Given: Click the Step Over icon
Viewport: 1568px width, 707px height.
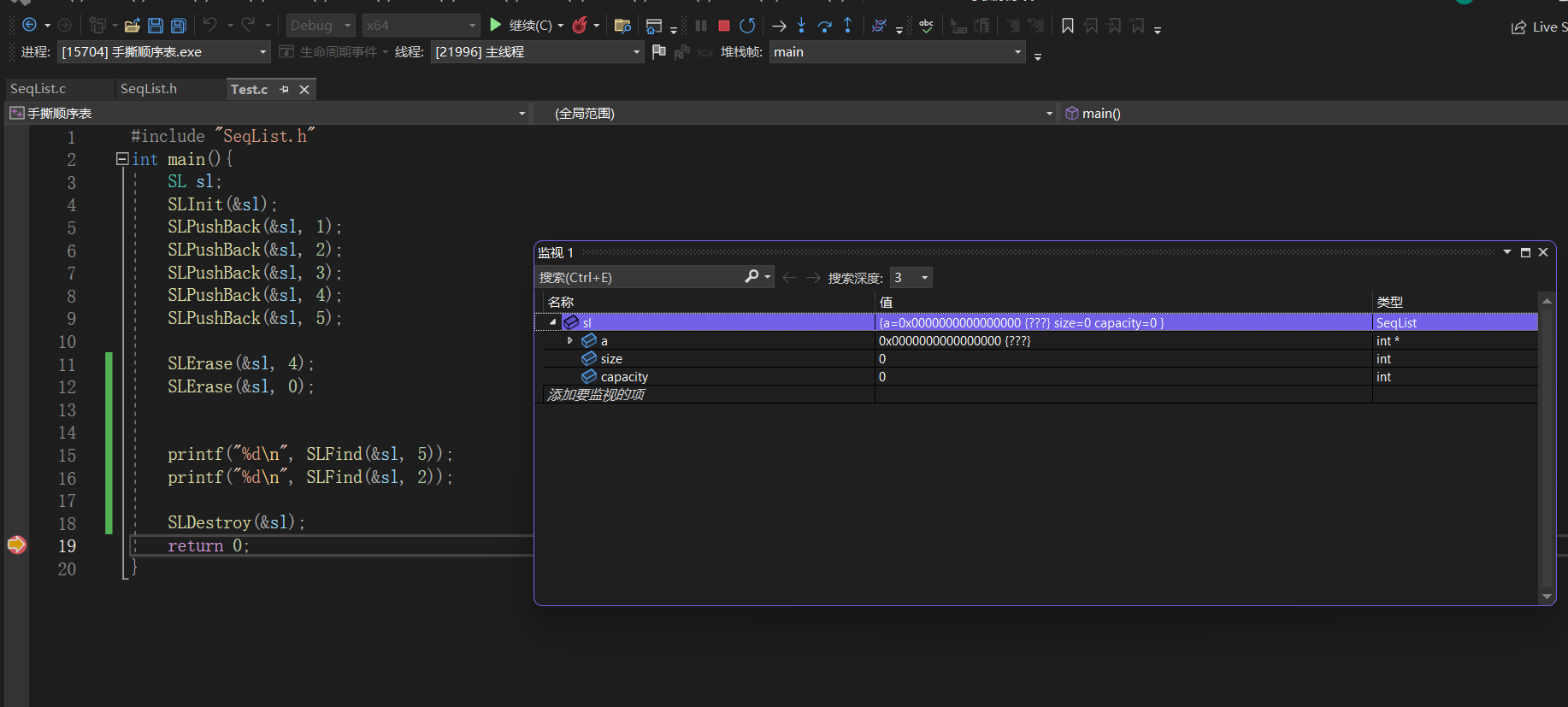Looking at the screenshot, I should click(x=825, y=26).
